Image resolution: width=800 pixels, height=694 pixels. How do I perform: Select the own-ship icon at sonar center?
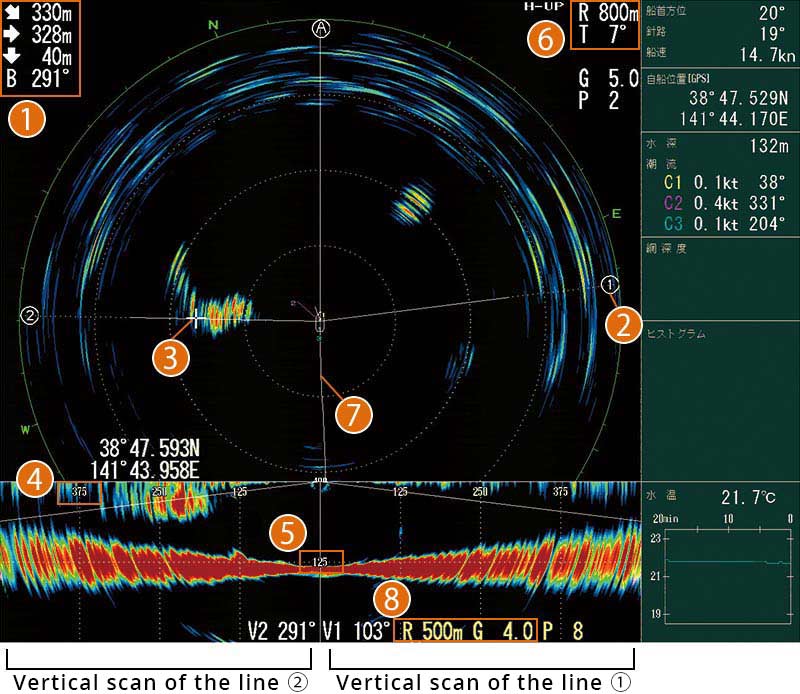tap(319, 323)
